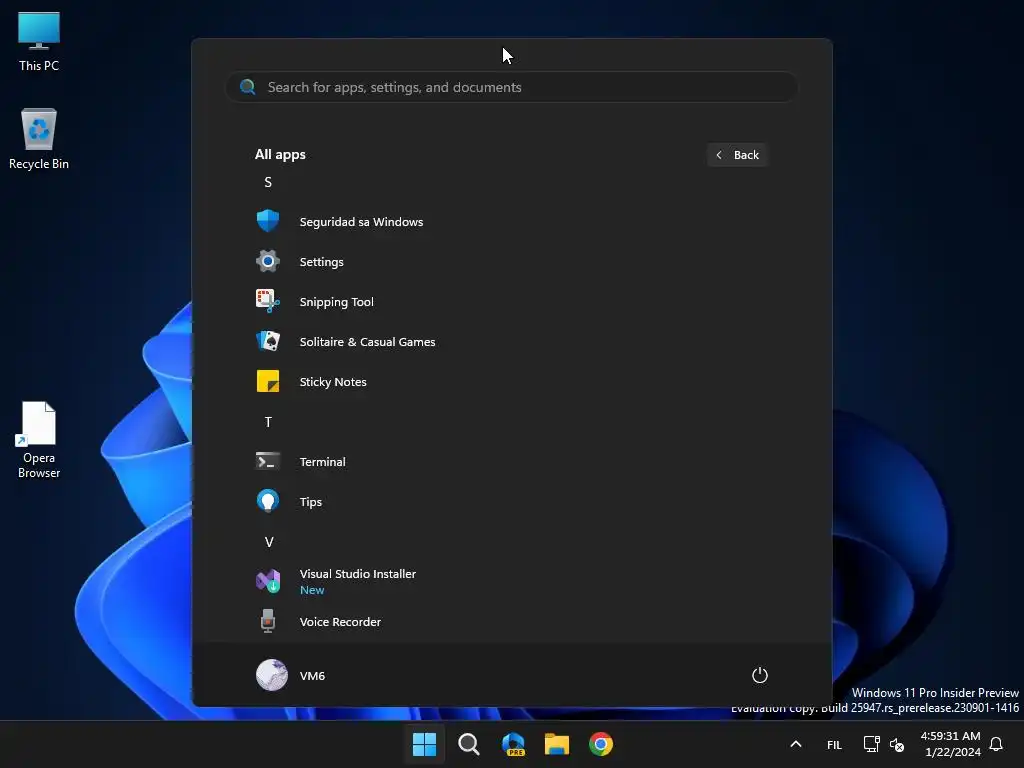Click the VM6 account name
Image resolution: width=1024 pixels, height=768 pixels.
click(x=312, y=675)
